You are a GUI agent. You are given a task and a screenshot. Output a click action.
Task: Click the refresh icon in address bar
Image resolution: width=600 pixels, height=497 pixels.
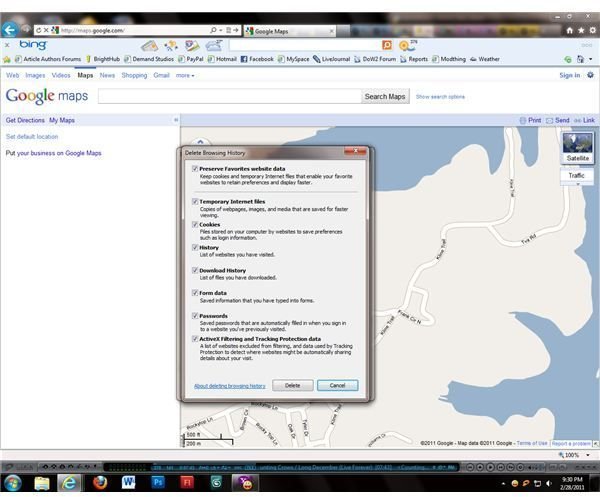pos(39,30)
